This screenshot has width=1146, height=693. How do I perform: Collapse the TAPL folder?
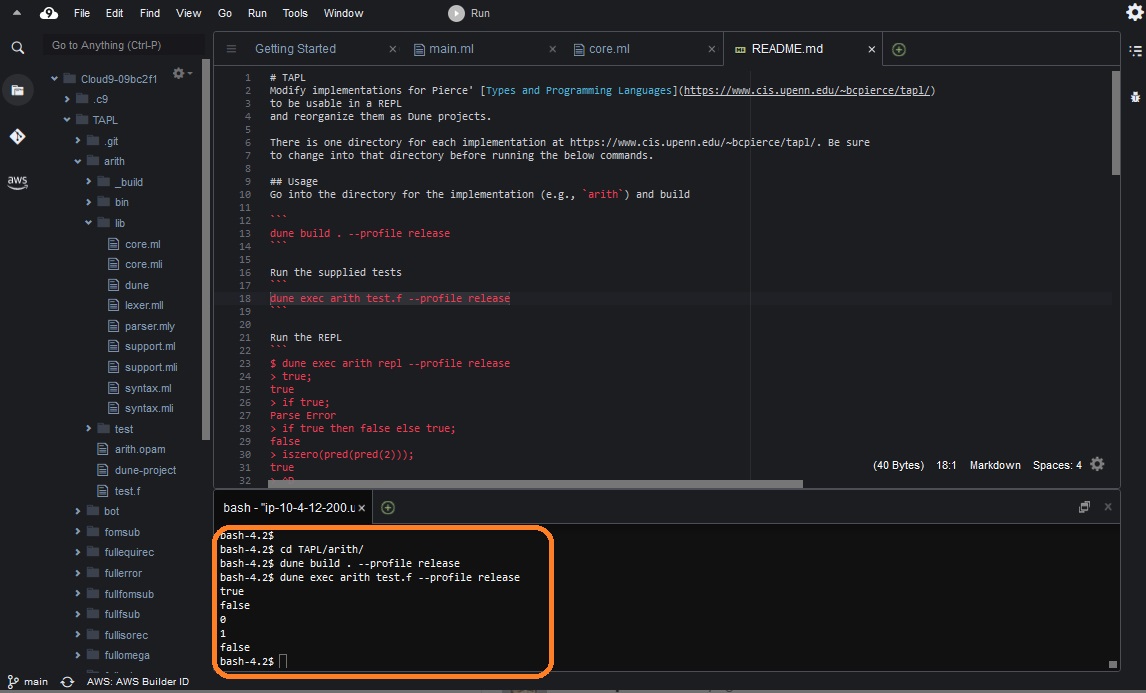pyautogui.click(x=67, y=120)
